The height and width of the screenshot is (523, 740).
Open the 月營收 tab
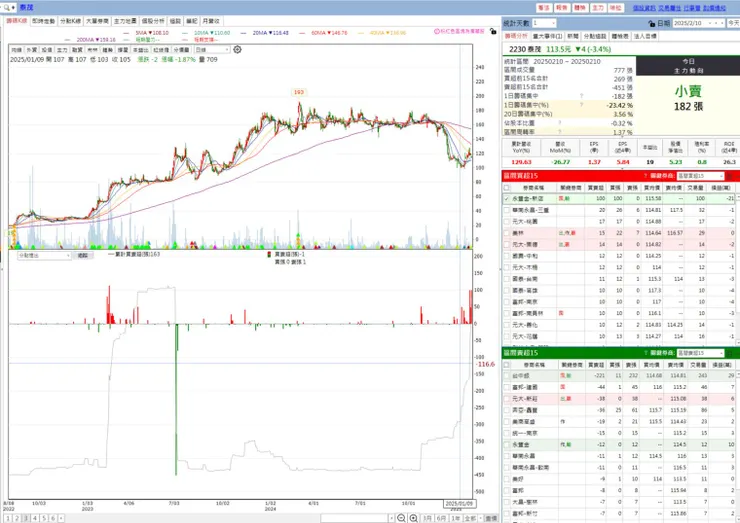click(x=211, y=21)
